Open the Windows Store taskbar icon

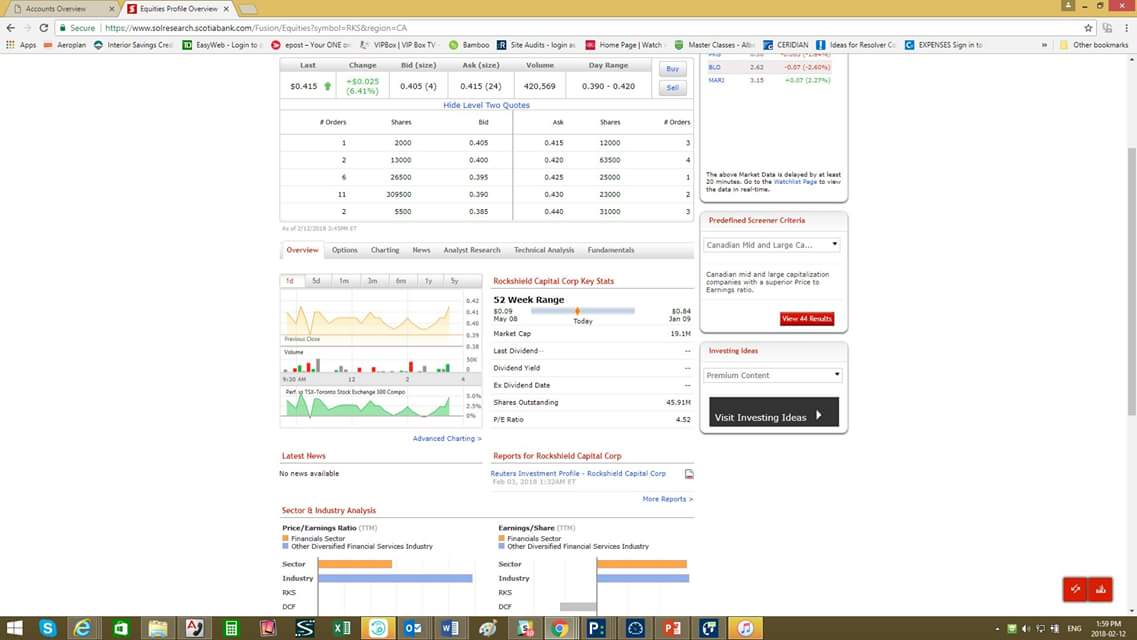click(x=120, y=628)
